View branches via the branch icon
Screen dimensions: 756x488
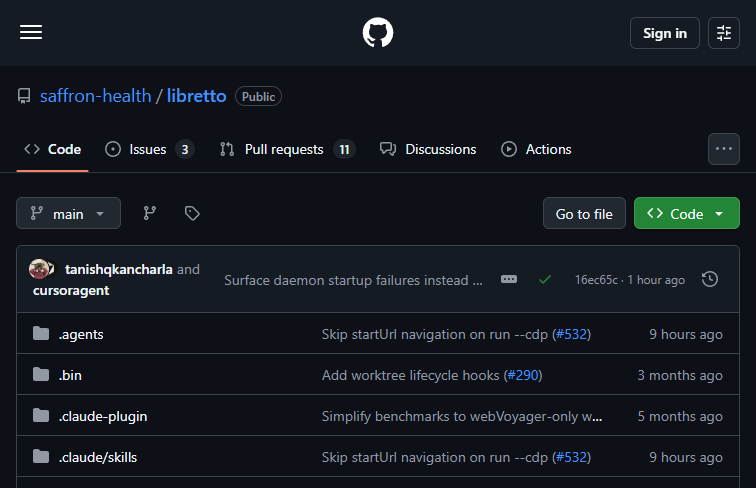pyautogui.click(x=150, y=213)
